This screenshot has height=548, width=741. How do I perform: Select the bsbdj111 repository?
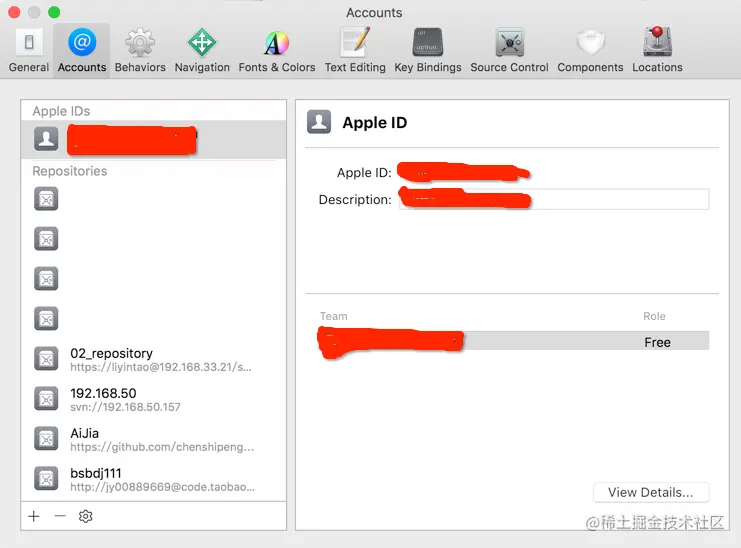tap(154, 479)
